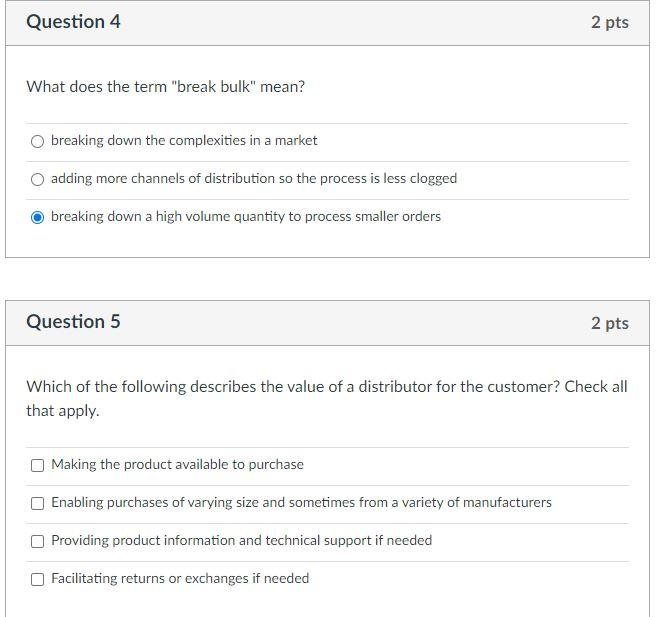Select the "breaking down a high volume quantity" radio button
Viewport: 658px width, 617px height.
(x=38, y=217)
